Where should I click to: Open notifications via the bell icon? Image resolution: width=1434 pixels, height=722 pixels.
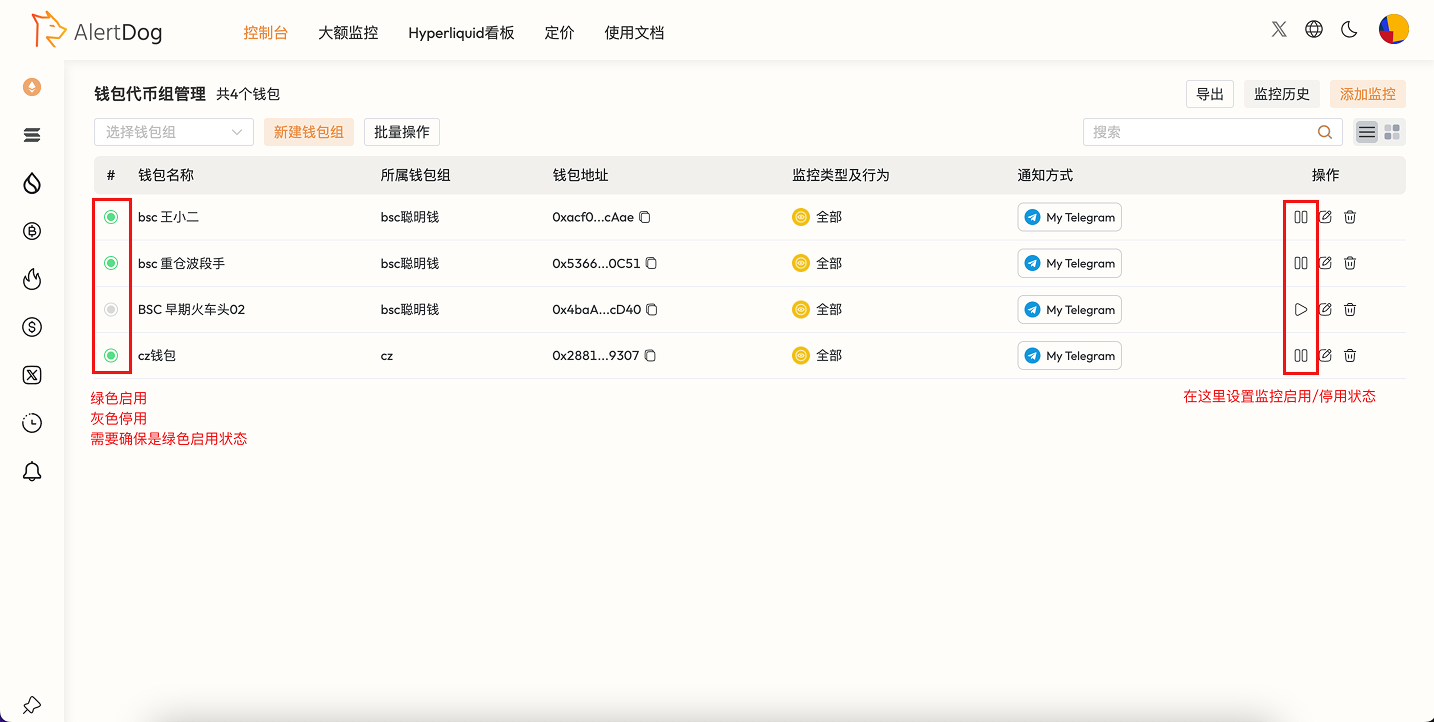click(31, 471)
